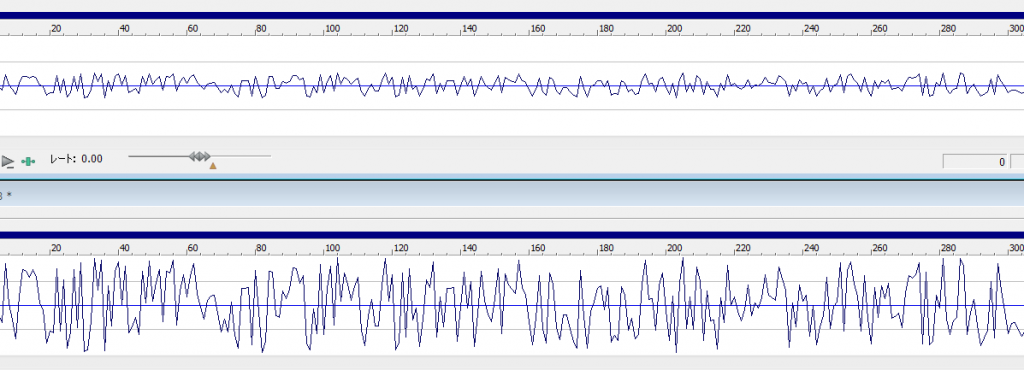Viewport: 1024px width, 370px height.
Task: Place cursor in the upper small-amplitude waveform
Action: pyautogui.click(x=512, y=85)
